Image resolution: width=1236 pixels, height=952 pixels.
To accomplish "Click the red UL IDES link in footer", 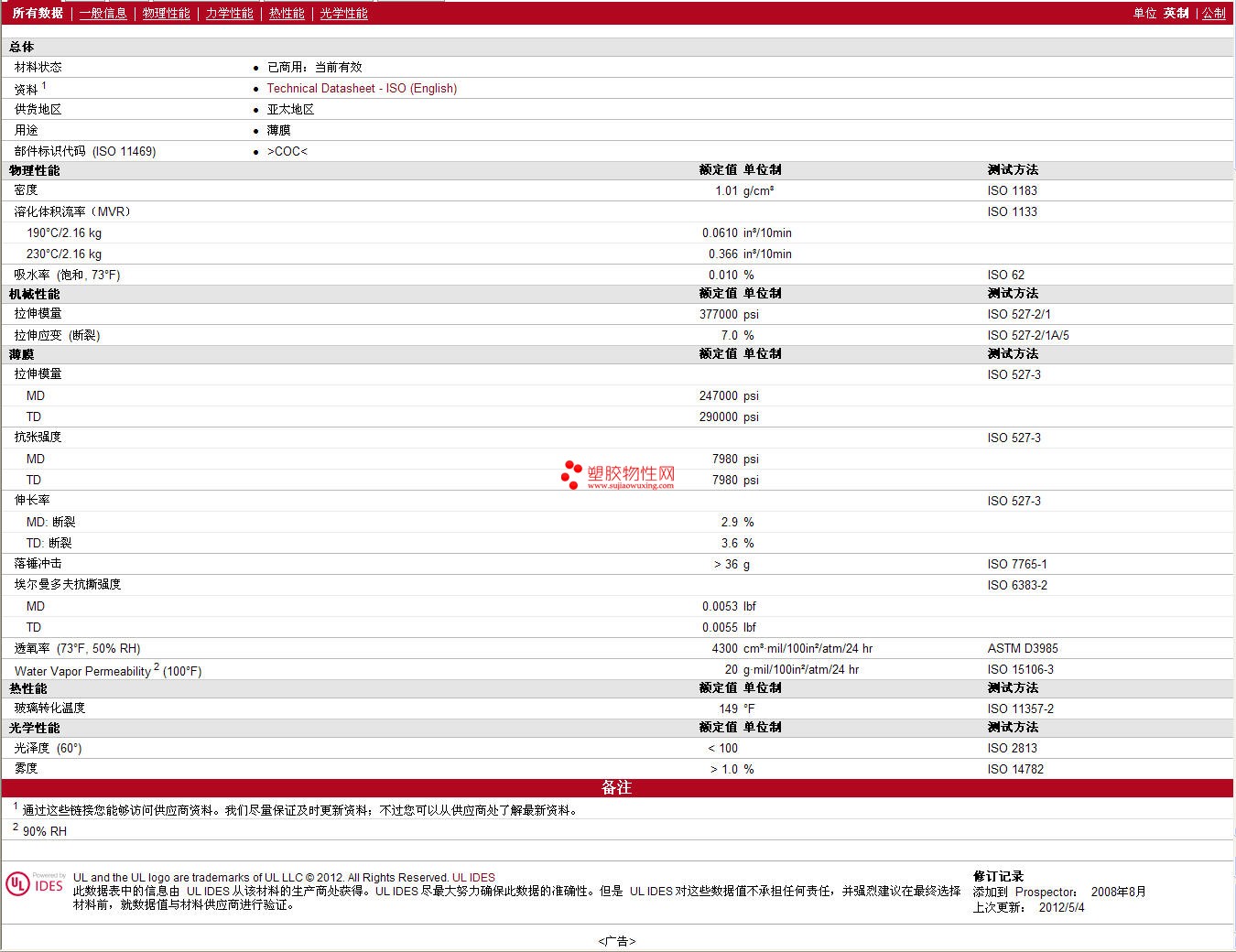I will coord(473,877).
